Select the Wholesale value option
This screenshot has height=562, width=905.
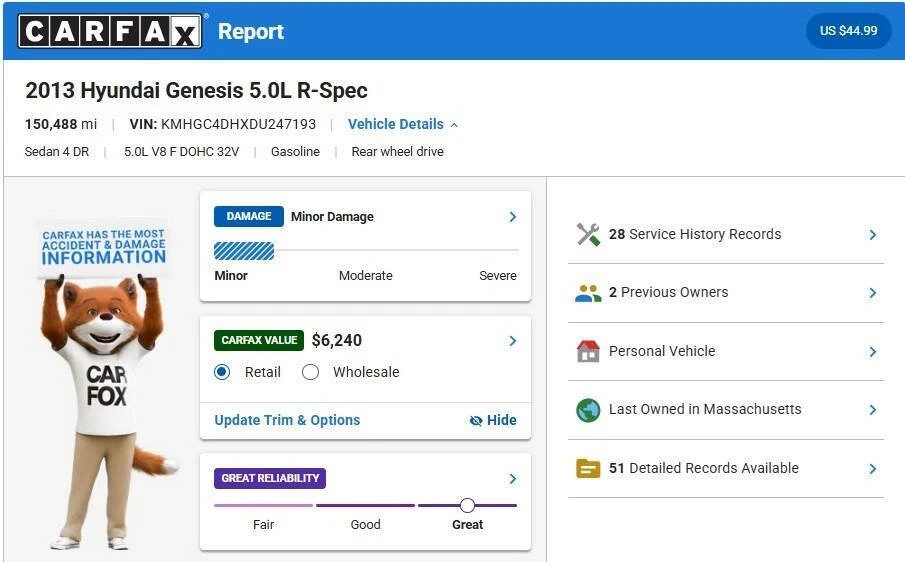[x=311, y=372]
